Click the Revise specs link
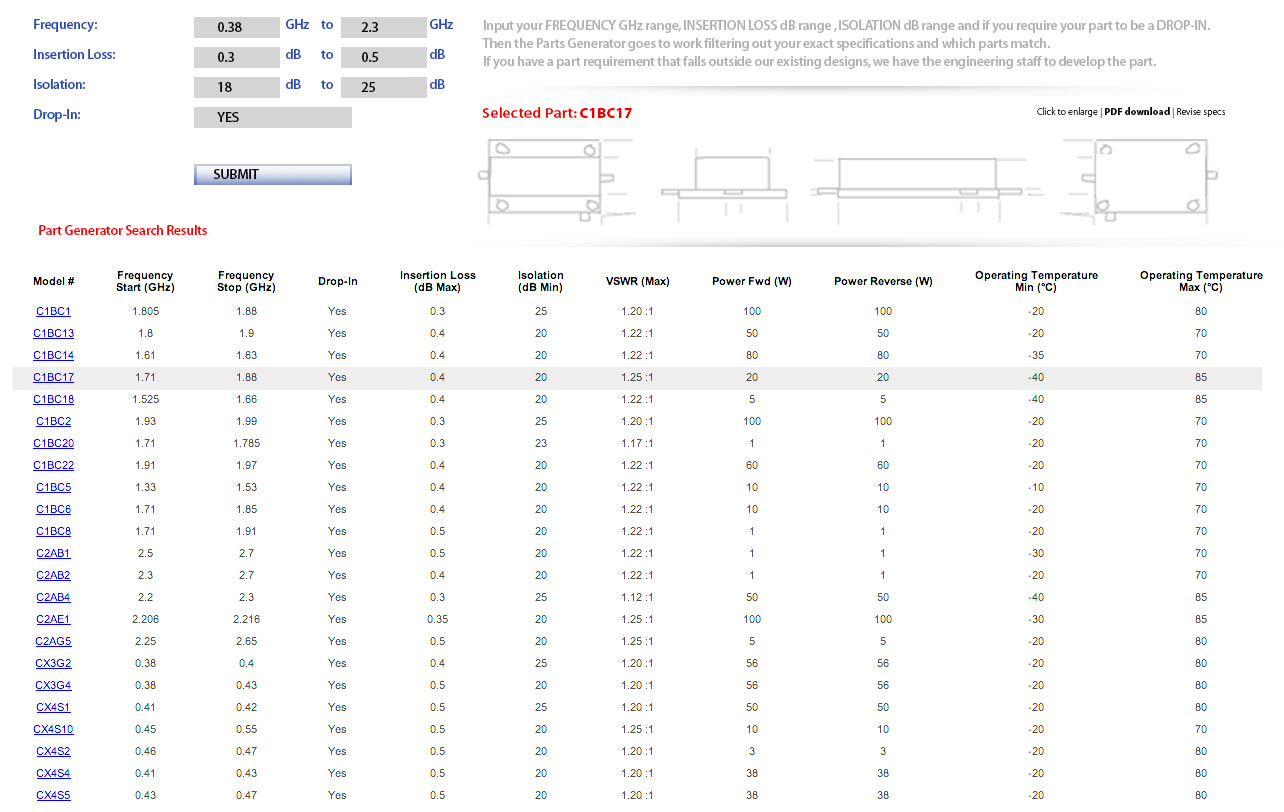1284x812 pixels. [x=1200, y=112]
